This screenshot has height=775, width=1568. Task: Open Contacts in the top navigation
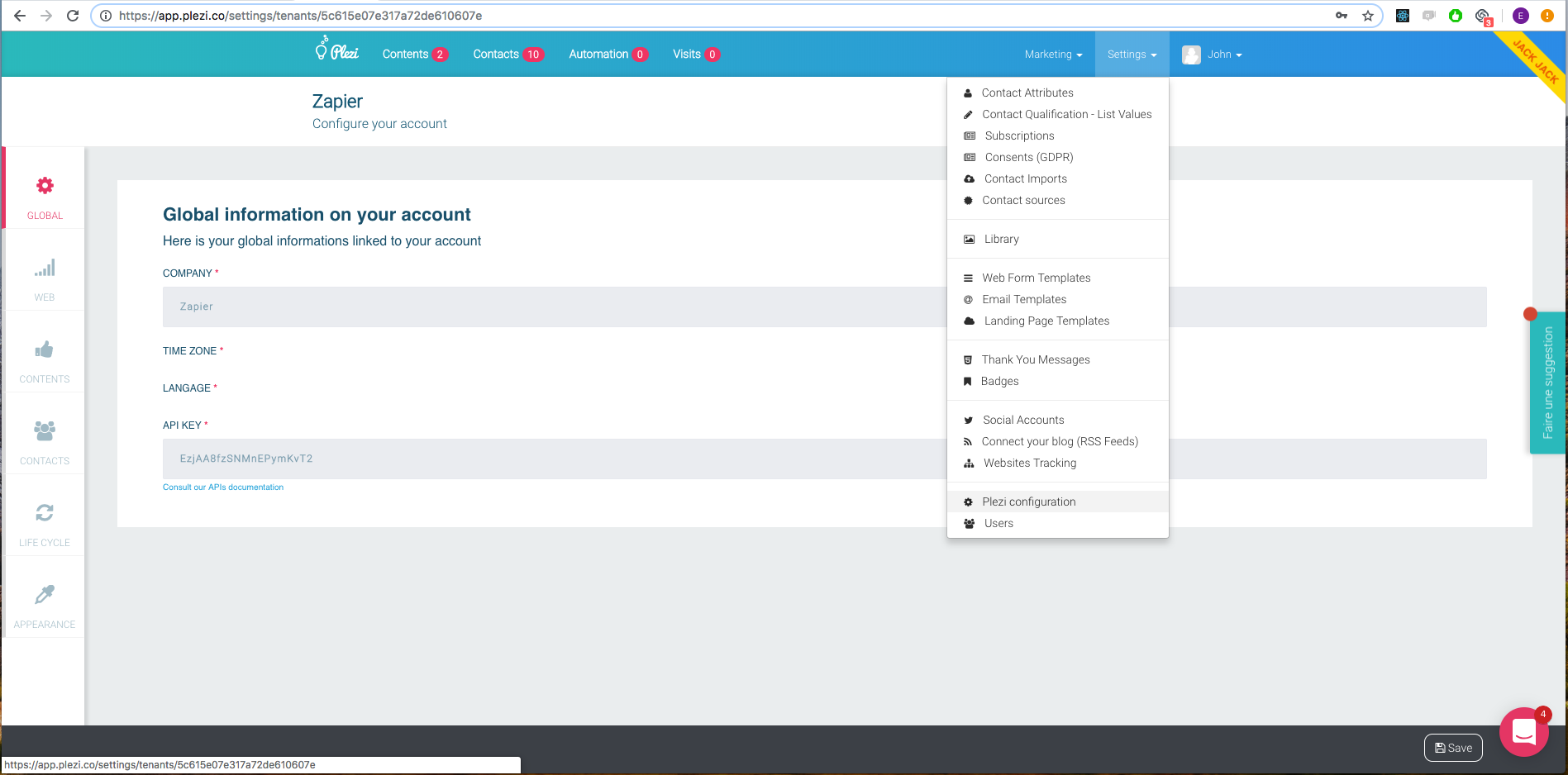tap(508, 55)
